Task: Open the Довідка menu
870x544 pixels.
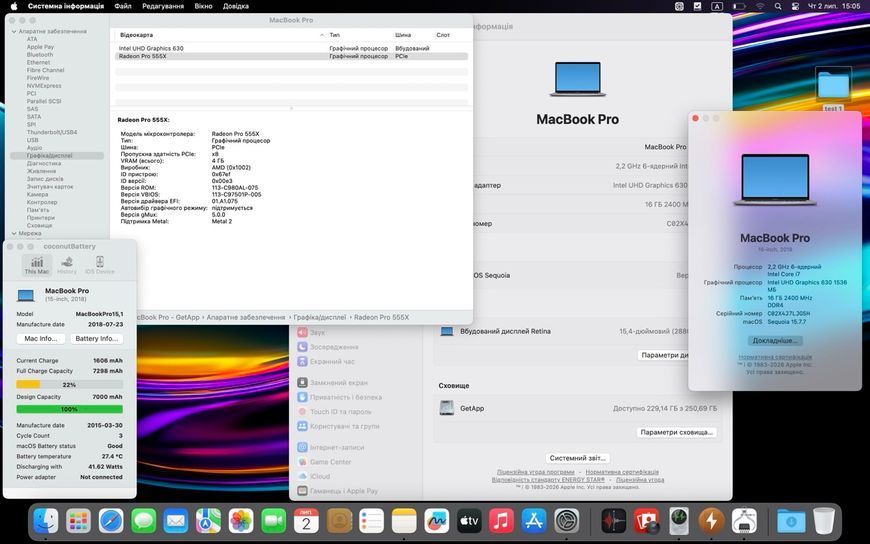Action: (236, 6)
